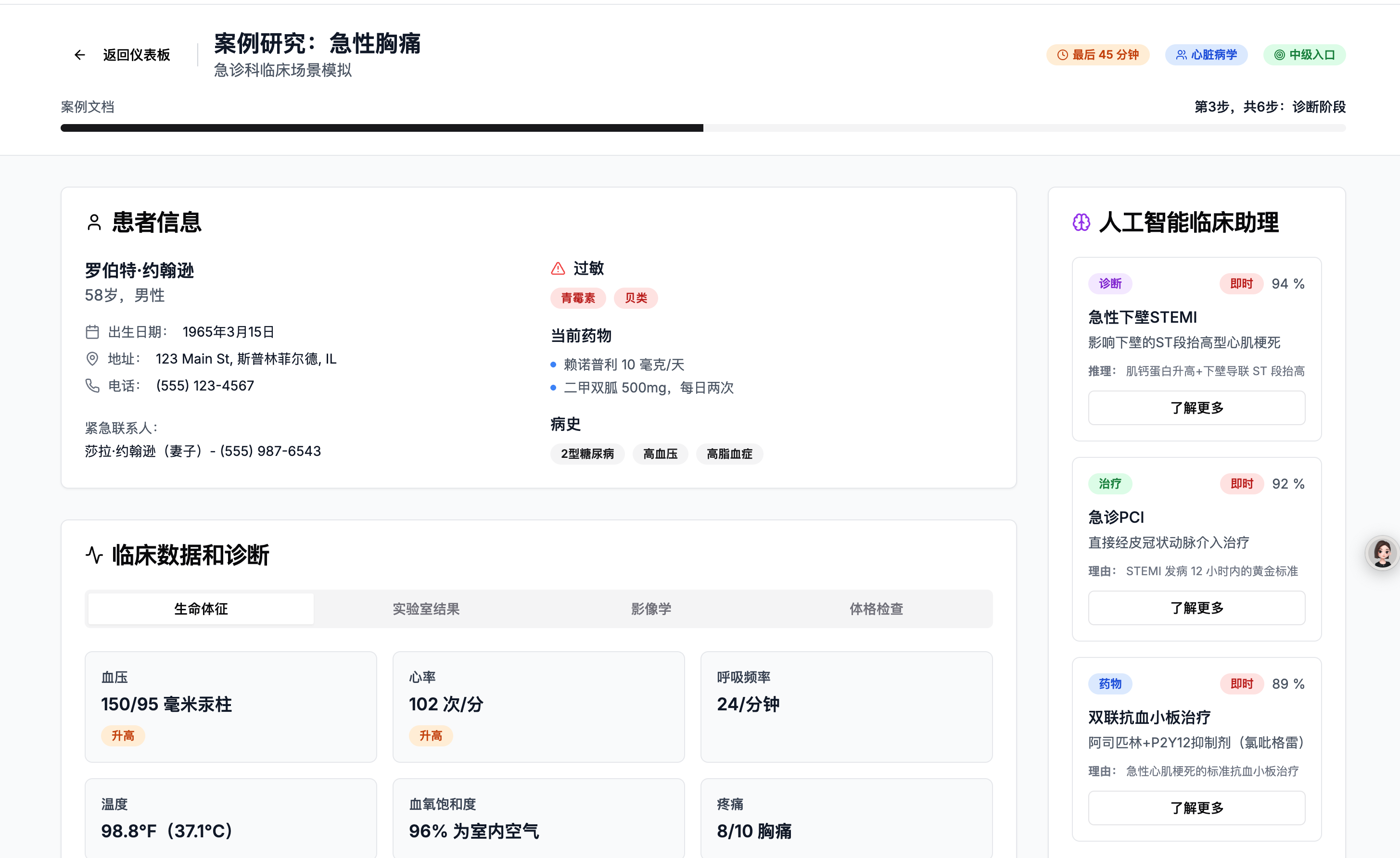
Task: Click the address location pin icon
Action: pos(92,359)
